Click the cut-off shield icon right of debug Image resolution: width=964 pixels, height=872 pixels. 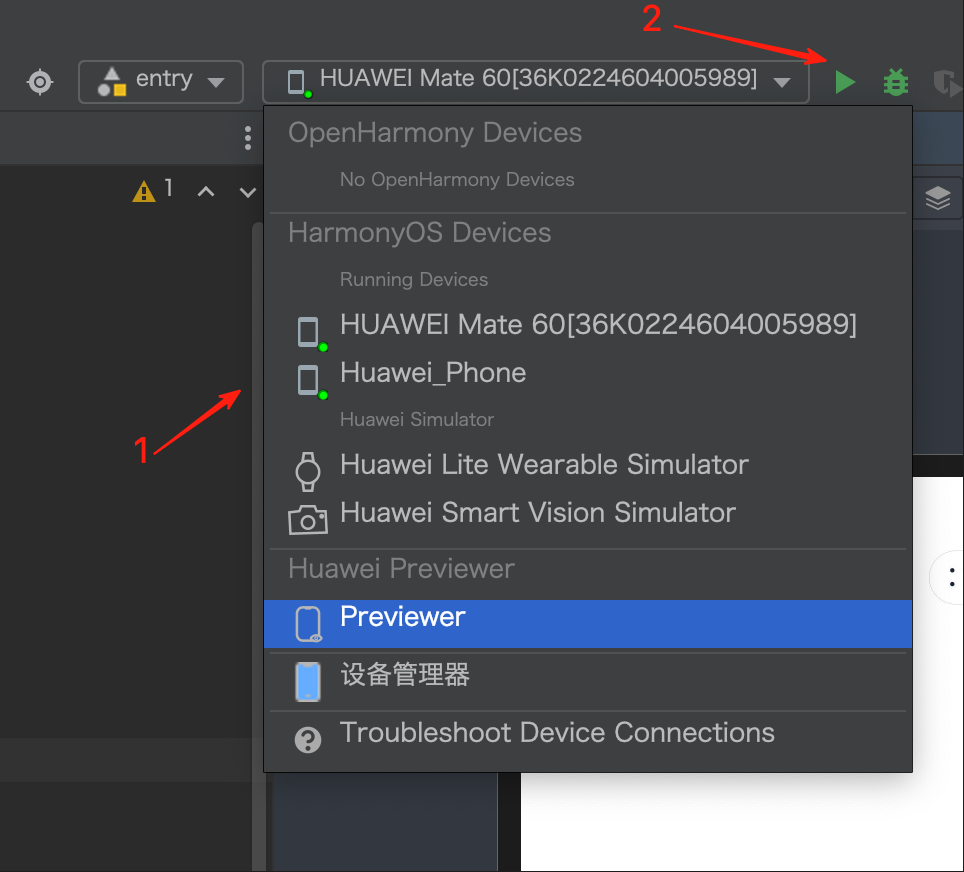(x=947, y=83)
